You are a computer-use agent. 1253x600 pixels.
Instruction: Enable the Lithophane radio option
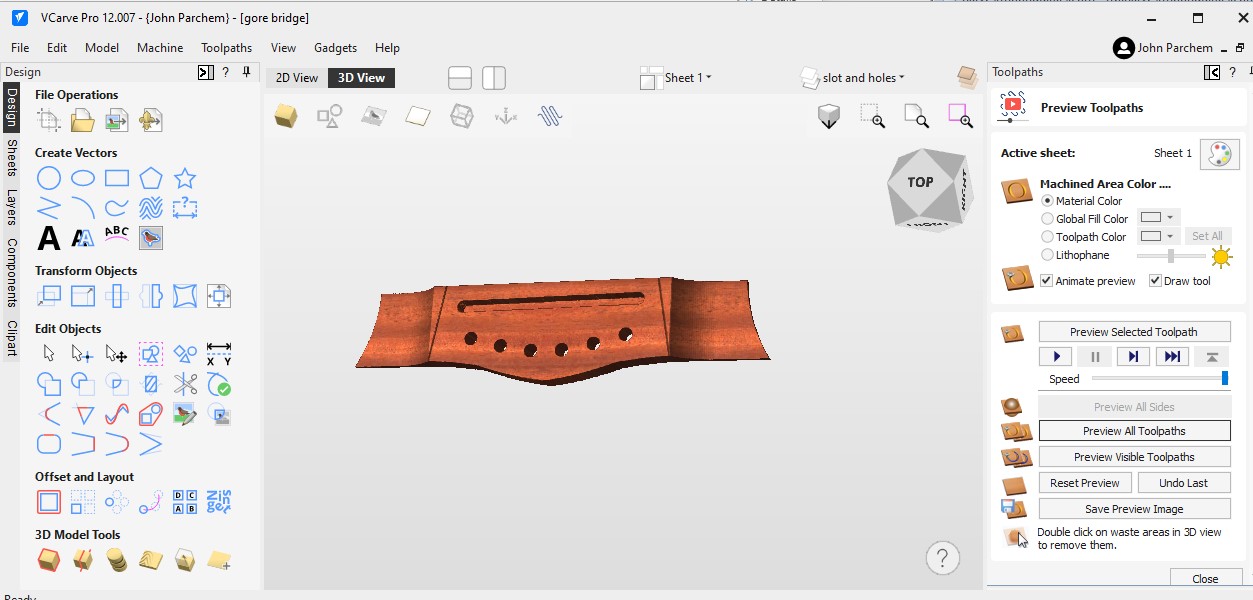coord(1048,255)
